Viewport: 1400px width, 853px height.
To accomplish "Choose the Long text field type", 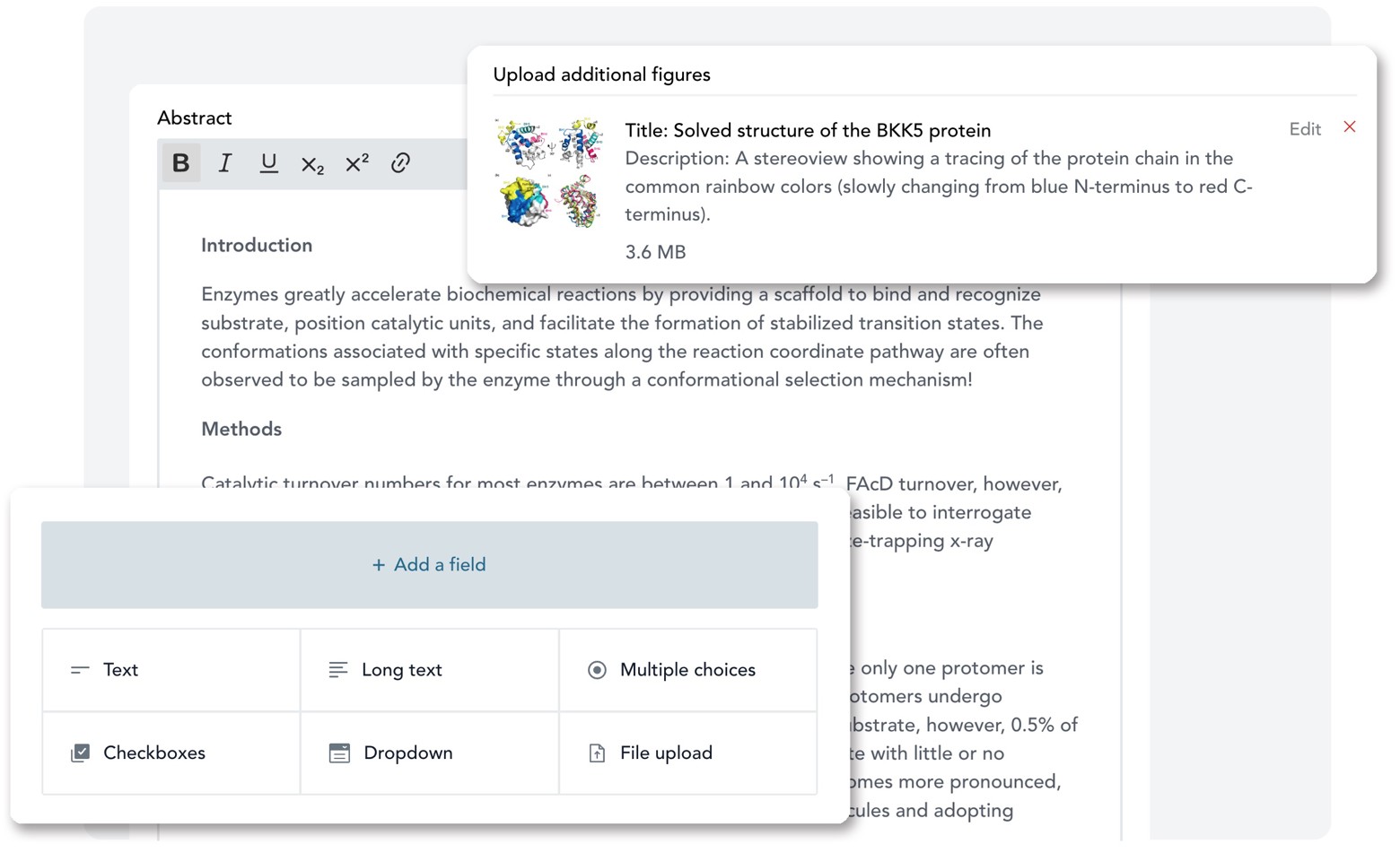I will tap(429, 670).
